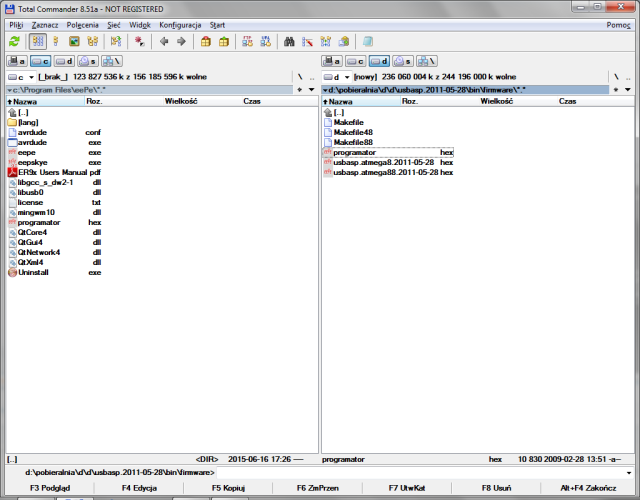This screenshot has width=640, height=500.
Task: Click the notepad icon in toolbar
Action: point(367,41)
